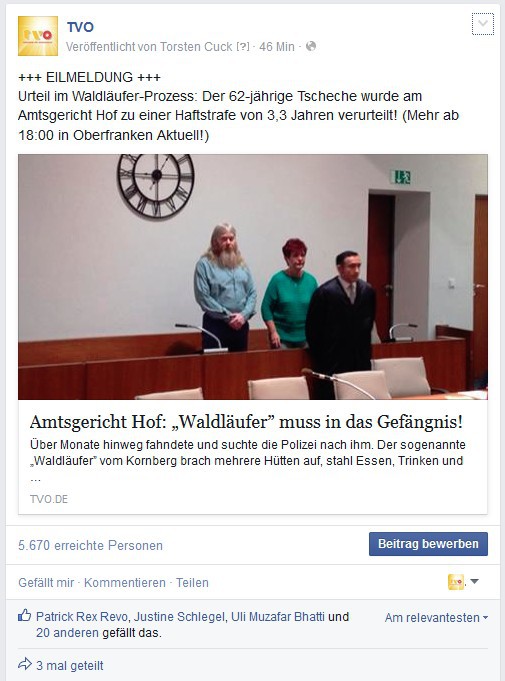Screen dimensions: 505x681
Task: Open article headline about Waldläufer Gefängnis
Action: [x=246, y=422]
